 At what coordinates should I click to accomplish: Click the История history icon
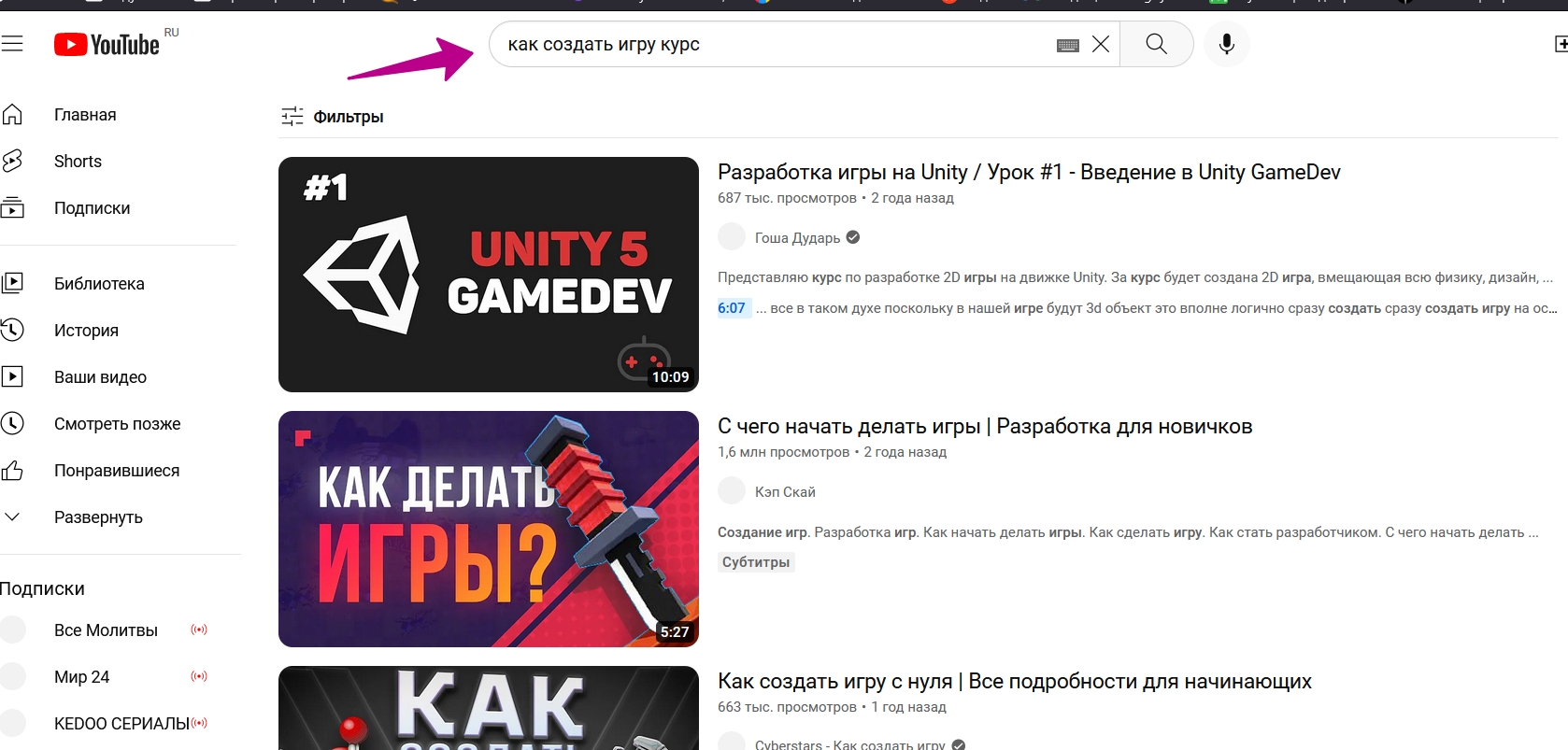pyautogui.click(x=12, y=330)
